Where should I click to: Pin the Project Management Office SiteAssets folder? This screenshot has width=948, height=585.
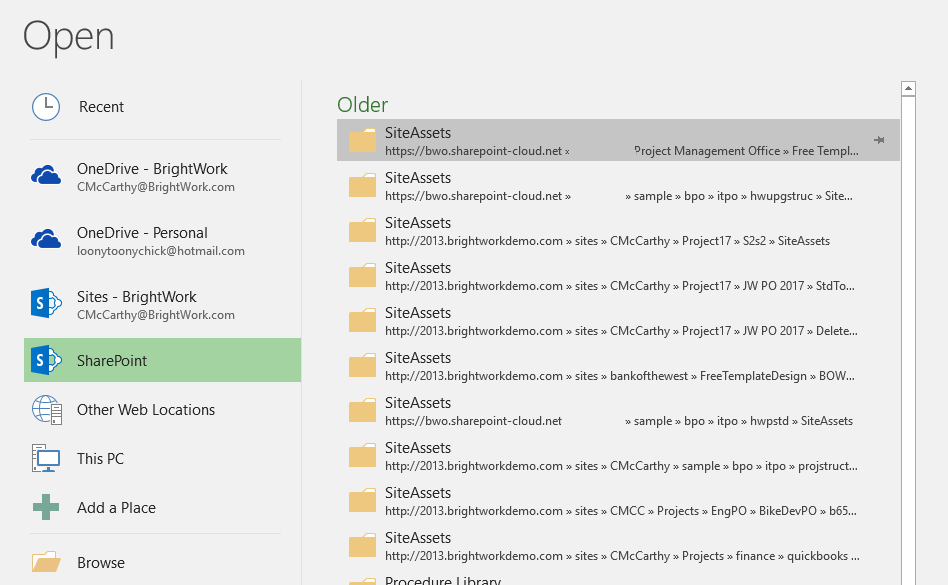[x=879, y=140]
